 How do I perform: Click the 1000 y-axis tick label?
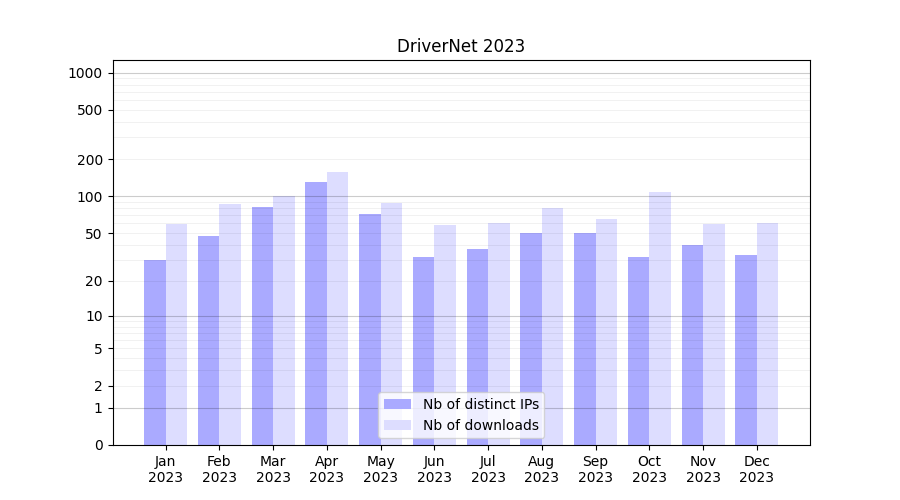tap(85, 73)
